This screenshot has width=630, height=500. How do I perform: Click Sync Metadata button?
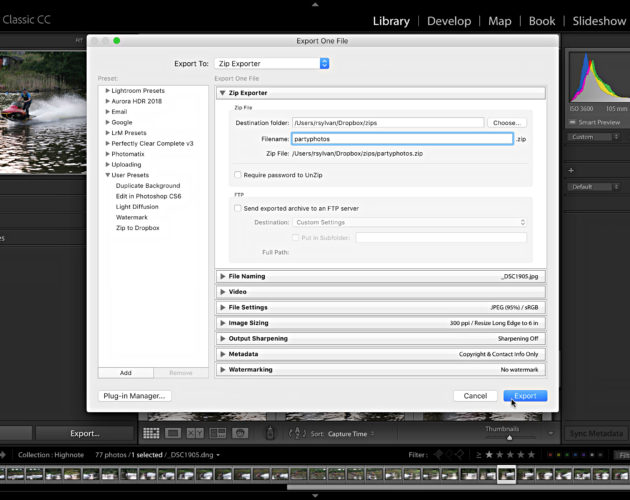click(596, 433)
